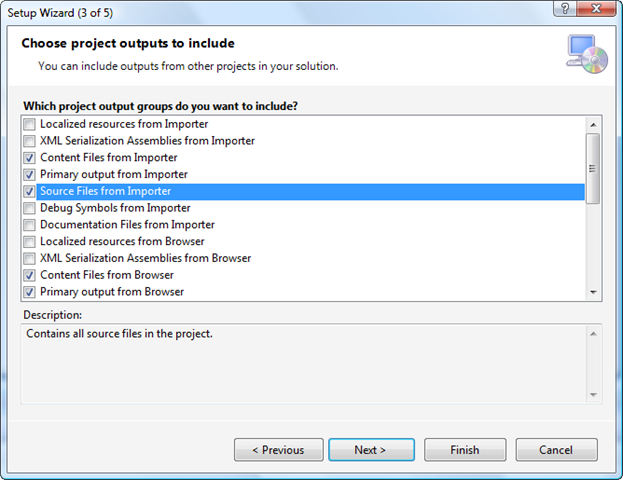Go back with the Previous button
The image size is (623, 480).
coord(278,450)
